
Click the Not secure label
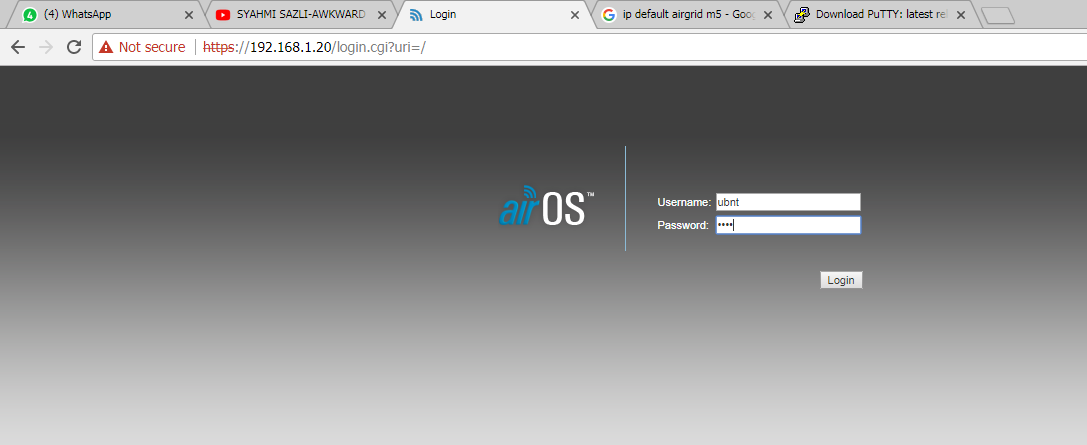(152, 47)
